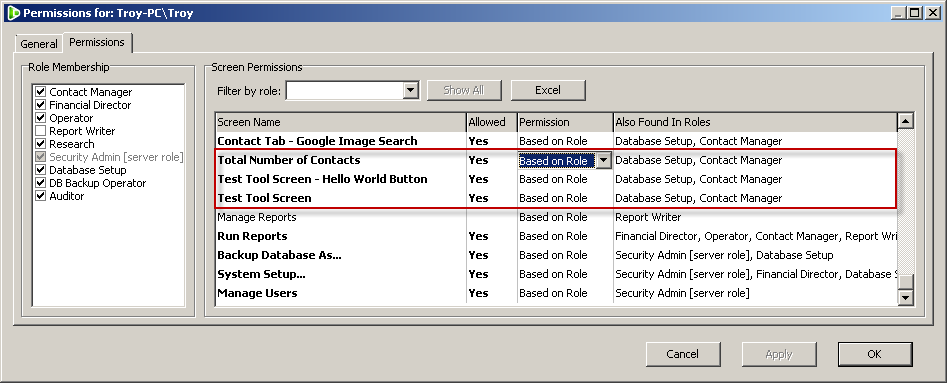Click Permission cell for Contact Tab - Google Image Search
Image resolution: width=947 pixels, height=383 pixels.
coord(565,141)
